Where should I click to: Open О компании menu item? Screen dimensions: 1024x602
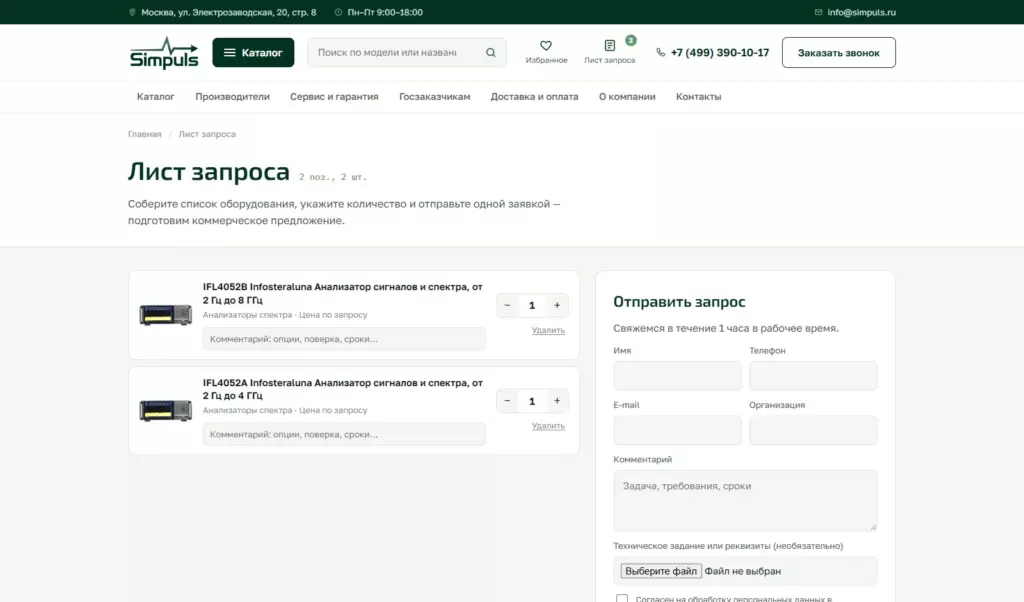627,97
